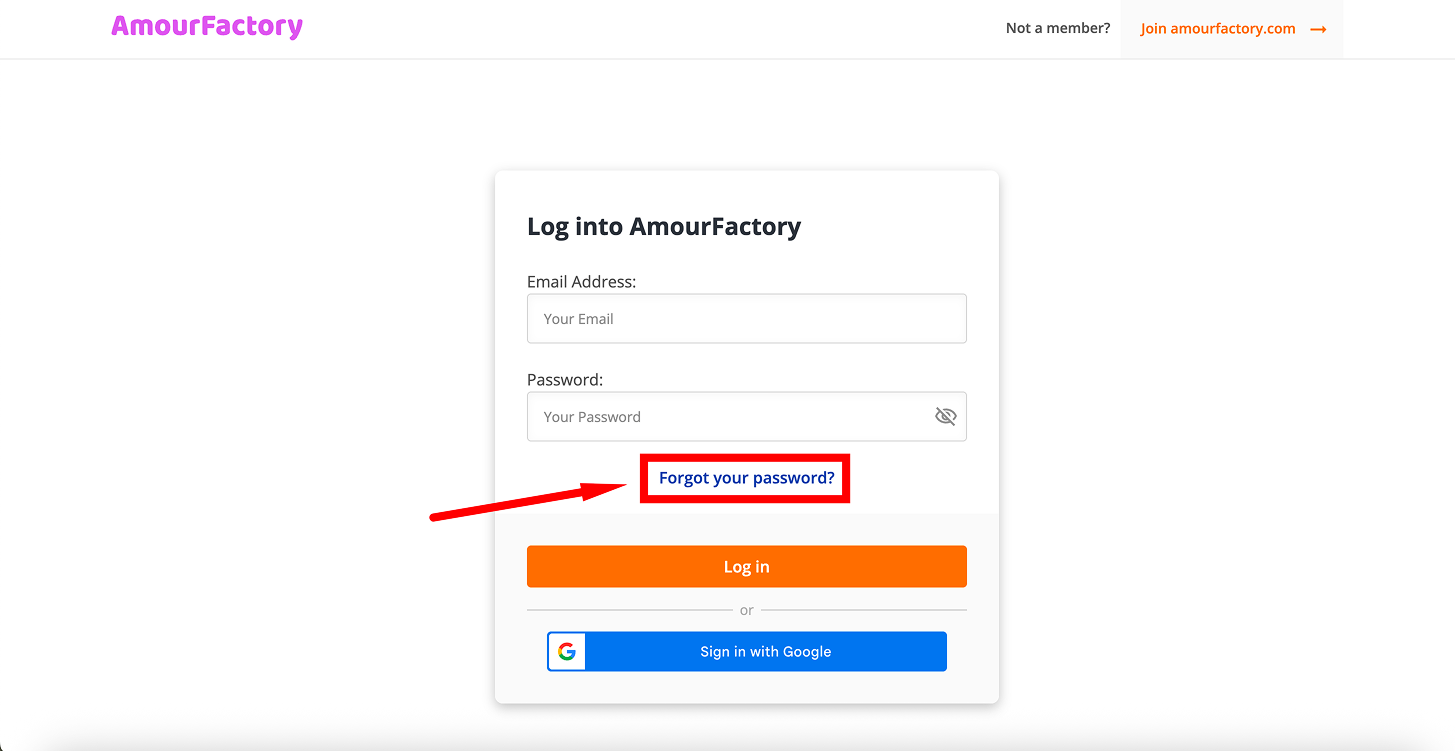
Task: Click the red arrow pointing at Forgot password
Action: click(x=530, y=502)
